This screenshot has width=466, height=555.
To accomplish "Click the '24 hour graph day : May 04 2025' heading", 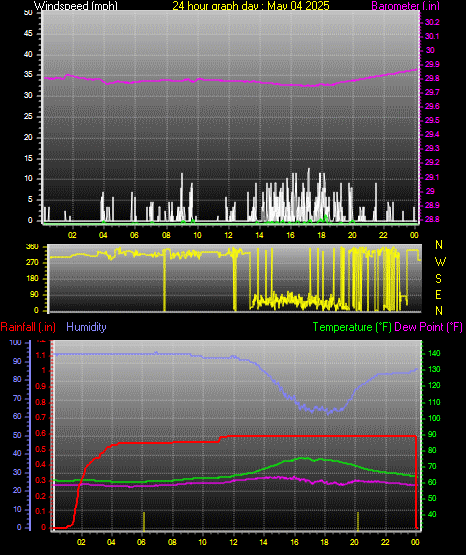I will coord(251,6).
